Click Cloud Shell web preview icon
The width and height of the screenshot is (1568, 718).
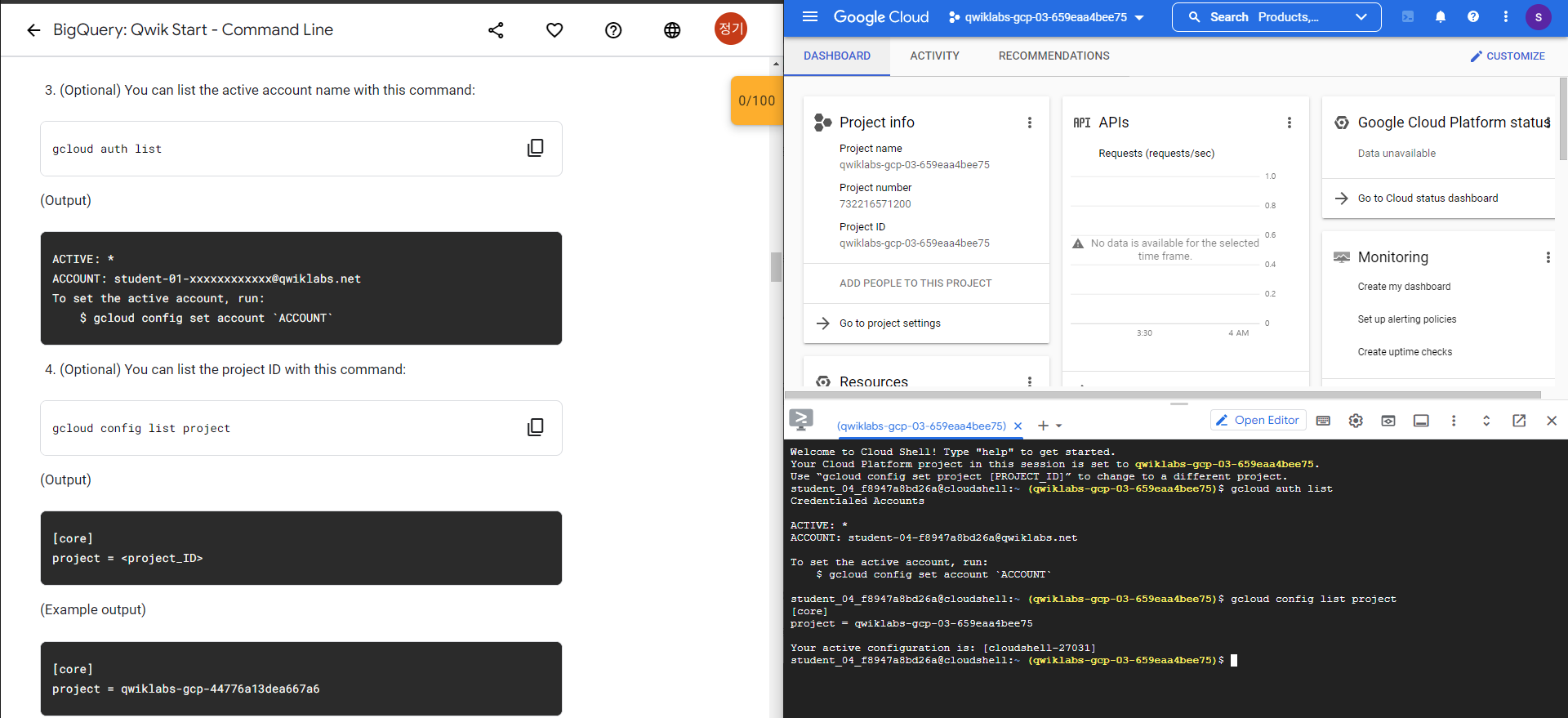(1388, 421)
